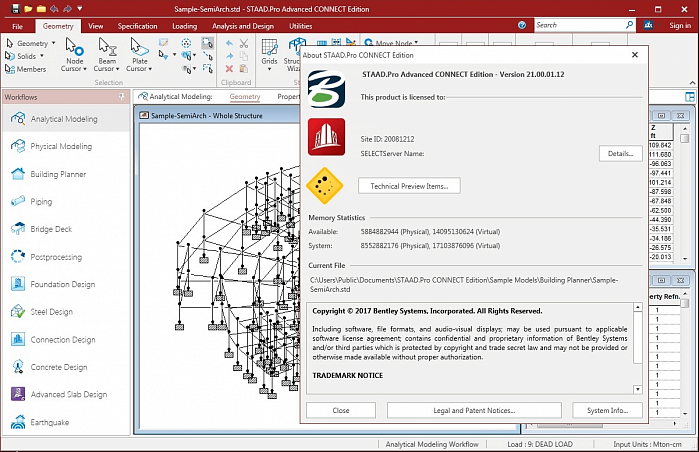Switch to the Specification ribbon tab
Image resolution: width=699 pixels, height=452 pixels.
137,26
